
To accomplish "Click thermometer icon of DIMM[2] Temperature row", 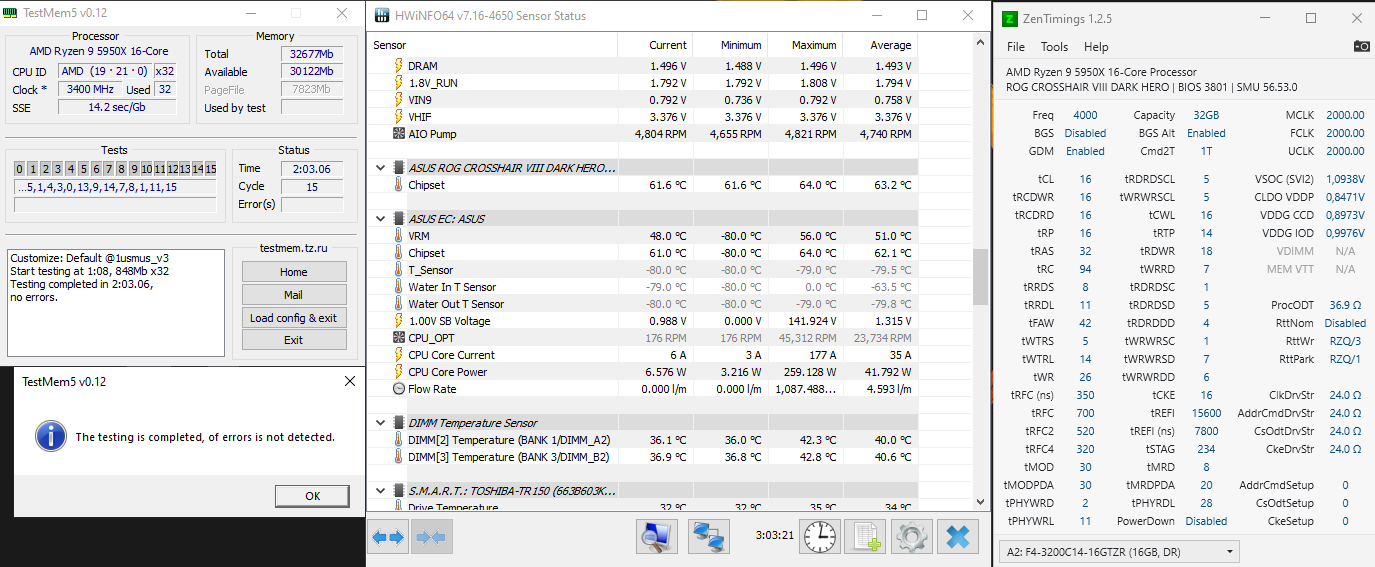I will (398, 440).
